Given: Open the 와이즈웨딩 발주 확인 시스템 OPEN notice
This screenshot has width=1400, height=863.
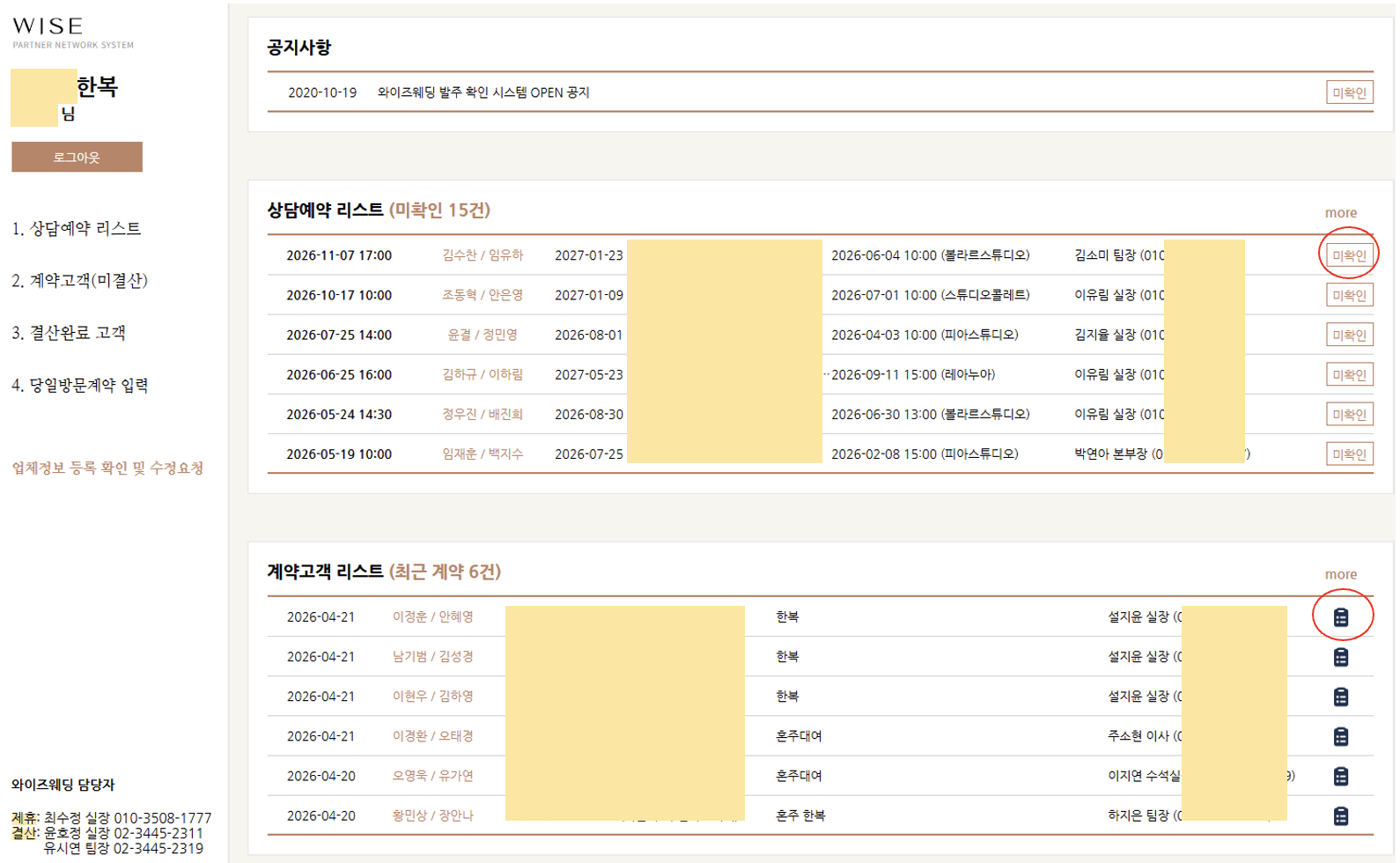Looking at the screenshot, I should (x=483, y=92).
